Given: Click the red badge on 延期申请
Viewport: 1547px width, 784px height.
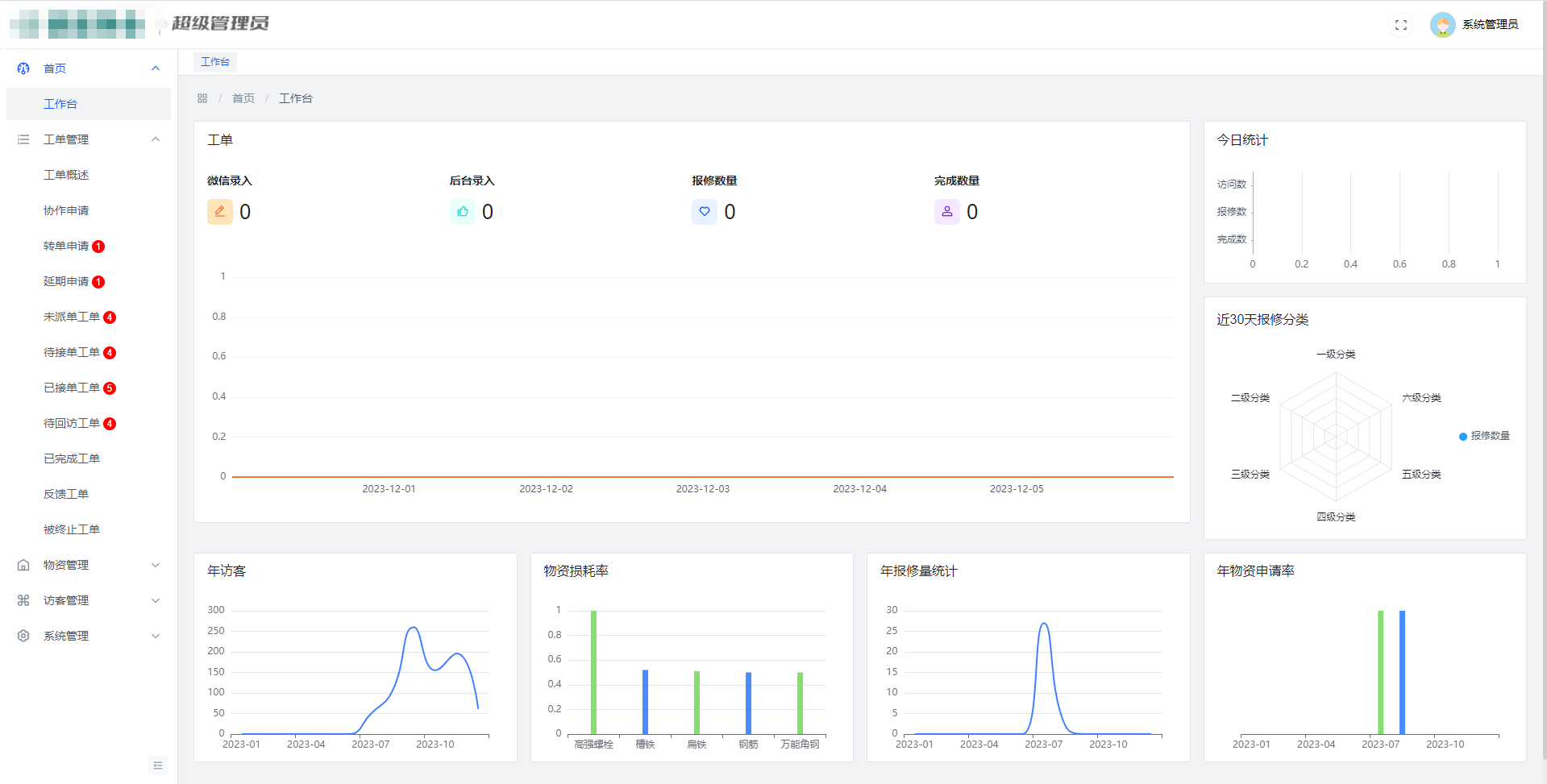Looking at the screenshot, I should (98, 282).
